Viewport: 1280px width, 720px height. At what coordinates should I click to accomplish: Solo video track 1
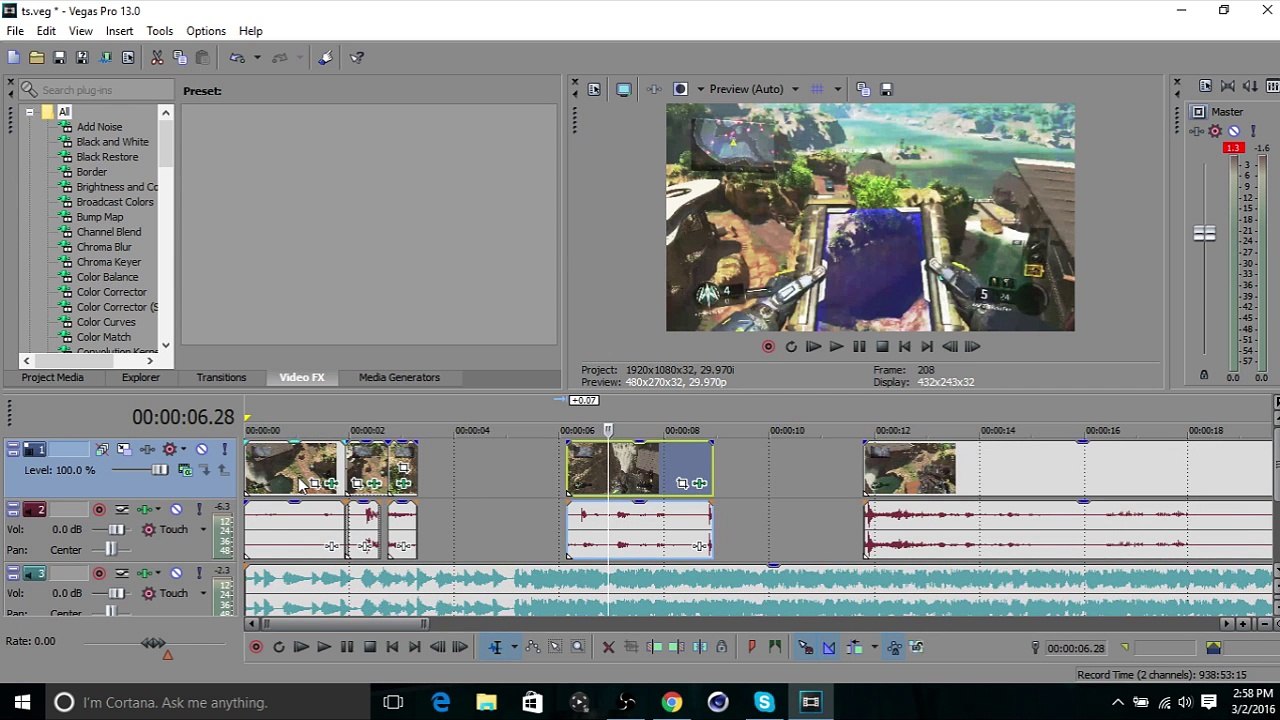(x=224, y=450)
